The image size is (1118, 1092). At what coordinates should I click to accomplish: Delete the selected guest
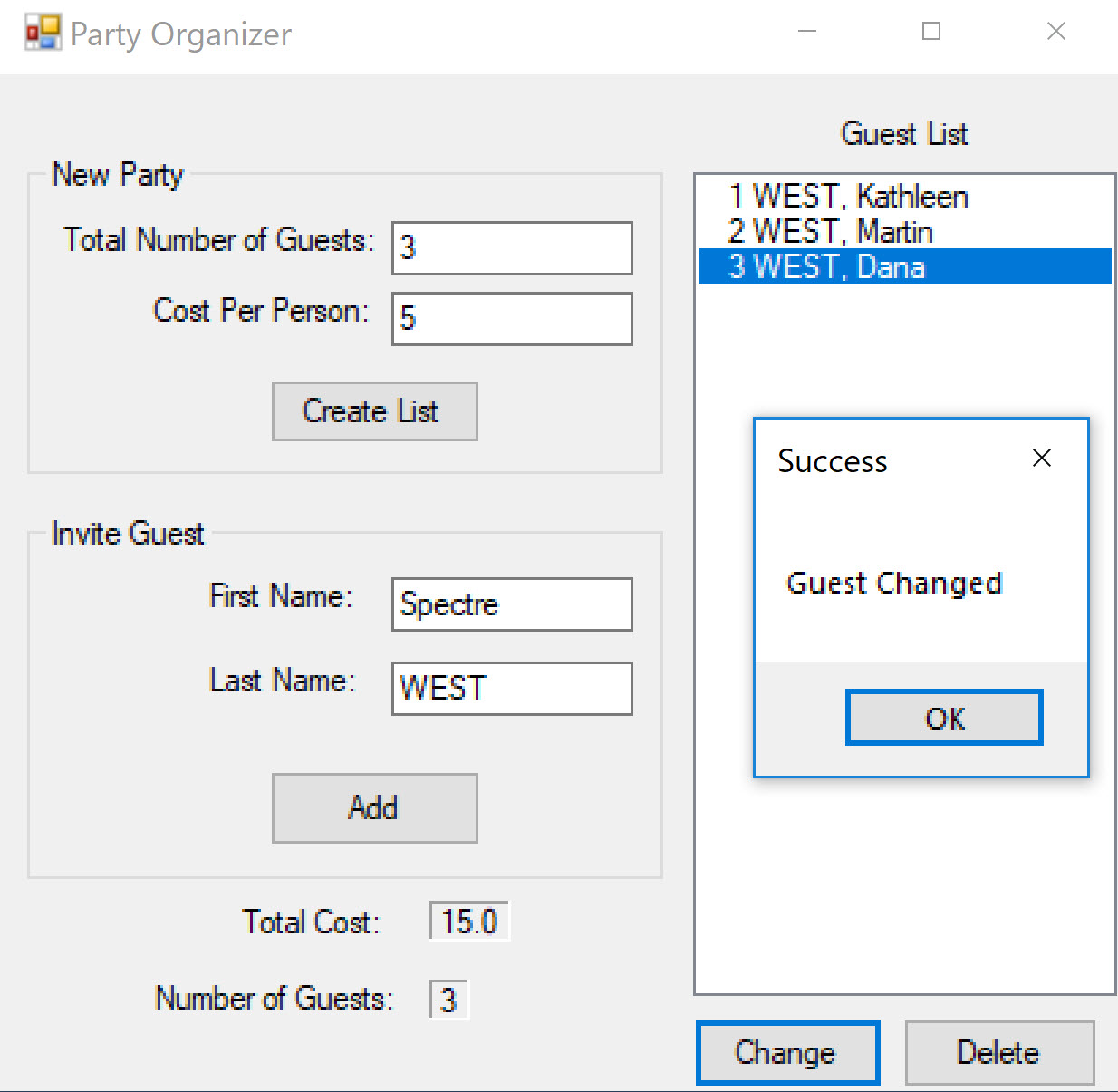click(x=999, y=1053)
